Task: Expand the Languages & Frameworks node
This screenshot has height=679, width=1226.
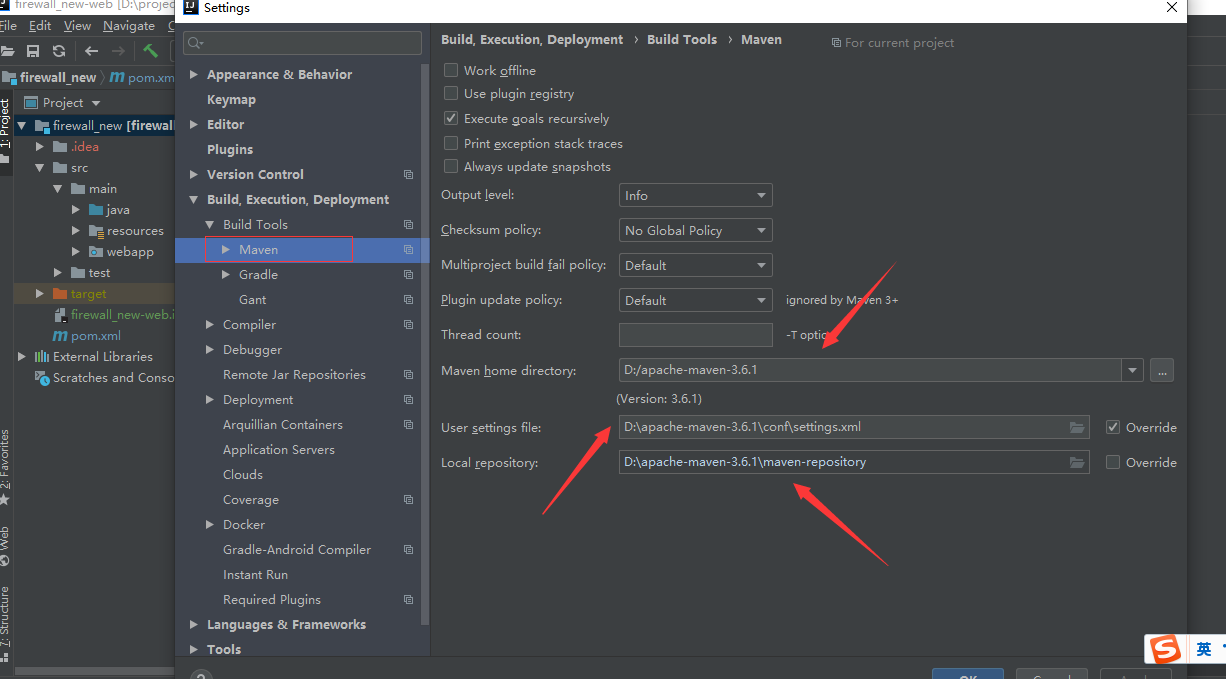Action: tap(194, 624)
